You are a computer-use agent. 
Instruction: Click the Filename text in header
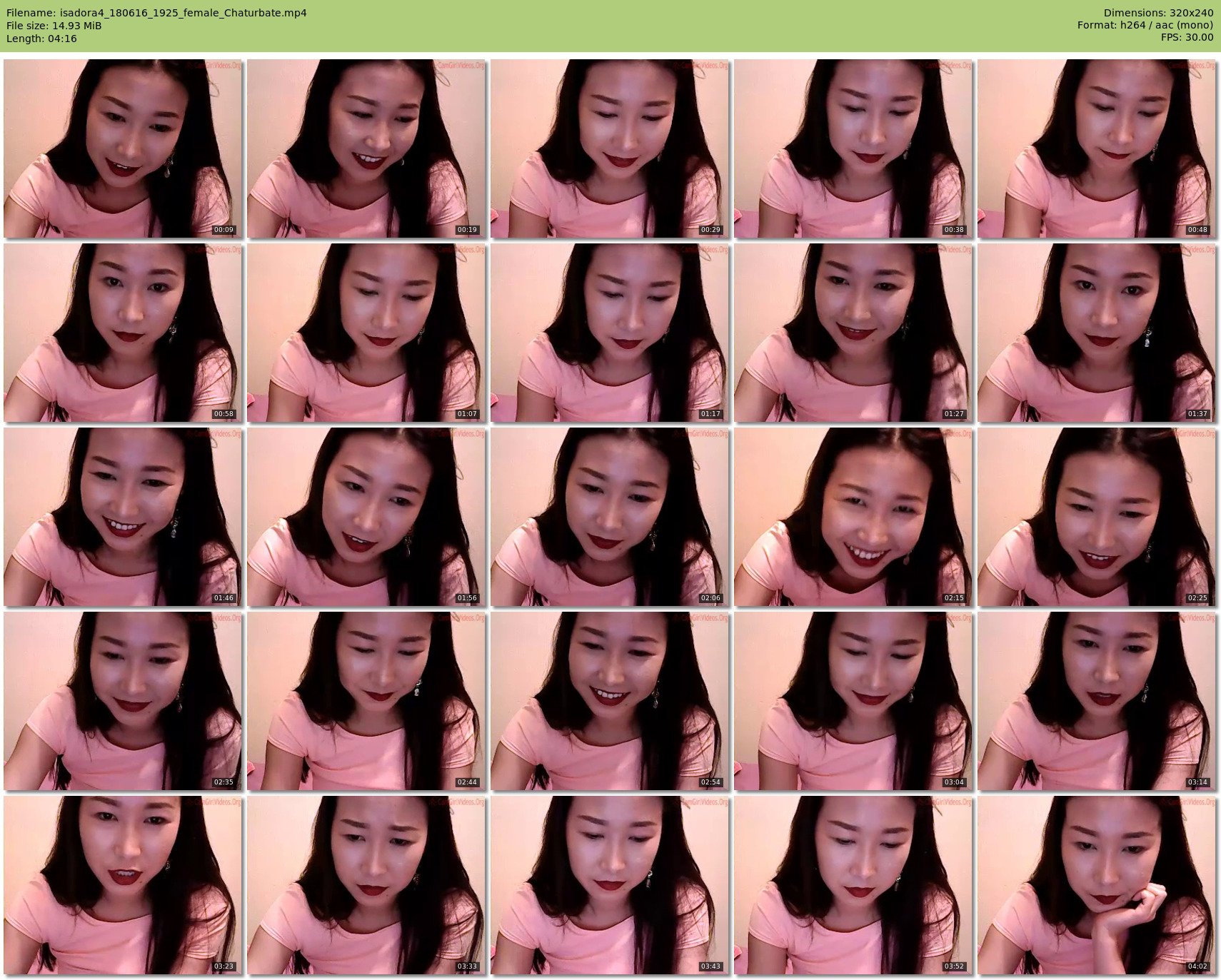(156, 13)
